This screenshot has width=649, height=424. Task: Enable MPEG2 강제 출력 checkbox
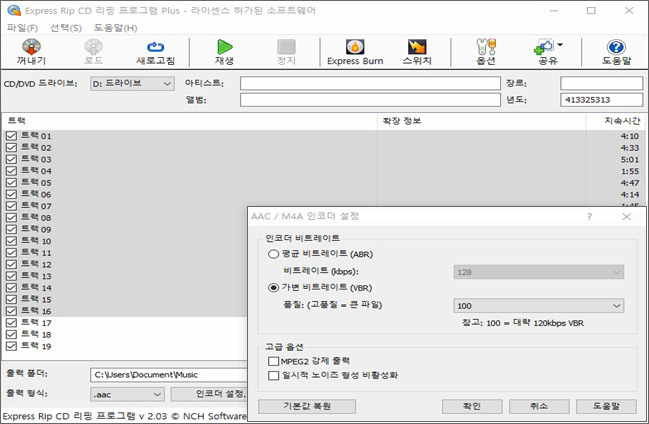pos(273,361)
